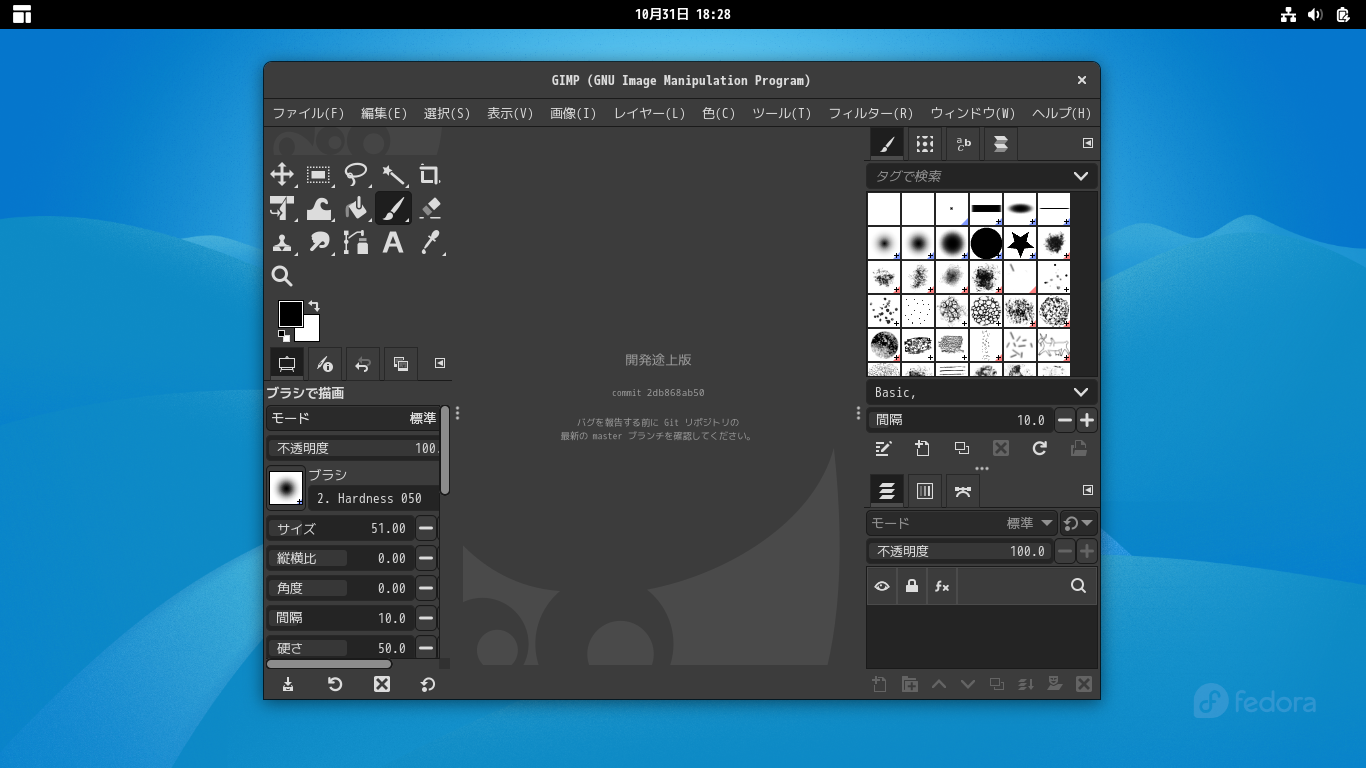Open the レイヤー(L) menu
The image size is (1366, 768).
pos(649,113)
